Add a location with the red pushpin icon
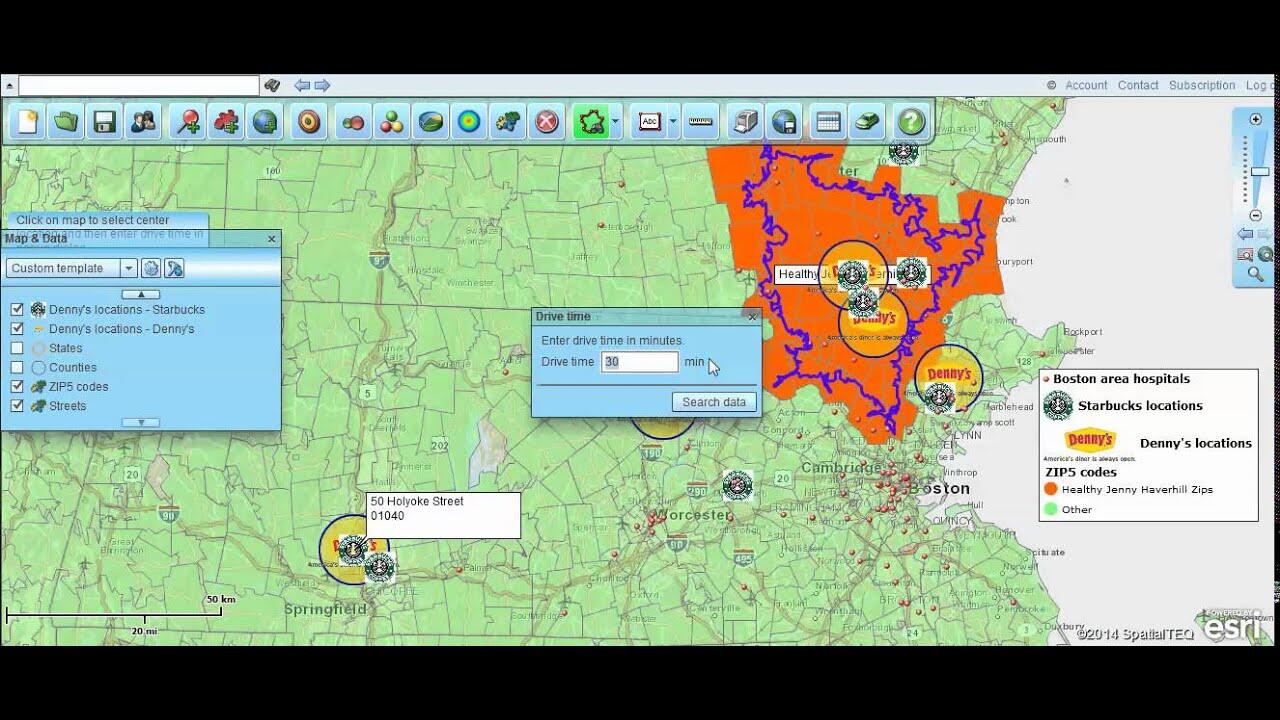Screen dimensions: 1280x720 coord(188,122)
